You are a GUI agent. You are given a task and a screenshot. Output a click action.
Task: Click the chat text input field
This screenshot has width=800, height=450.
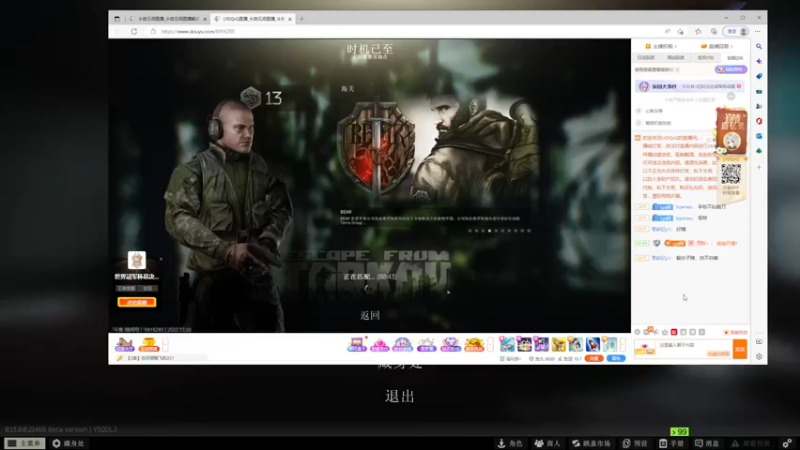pos(694,348)
